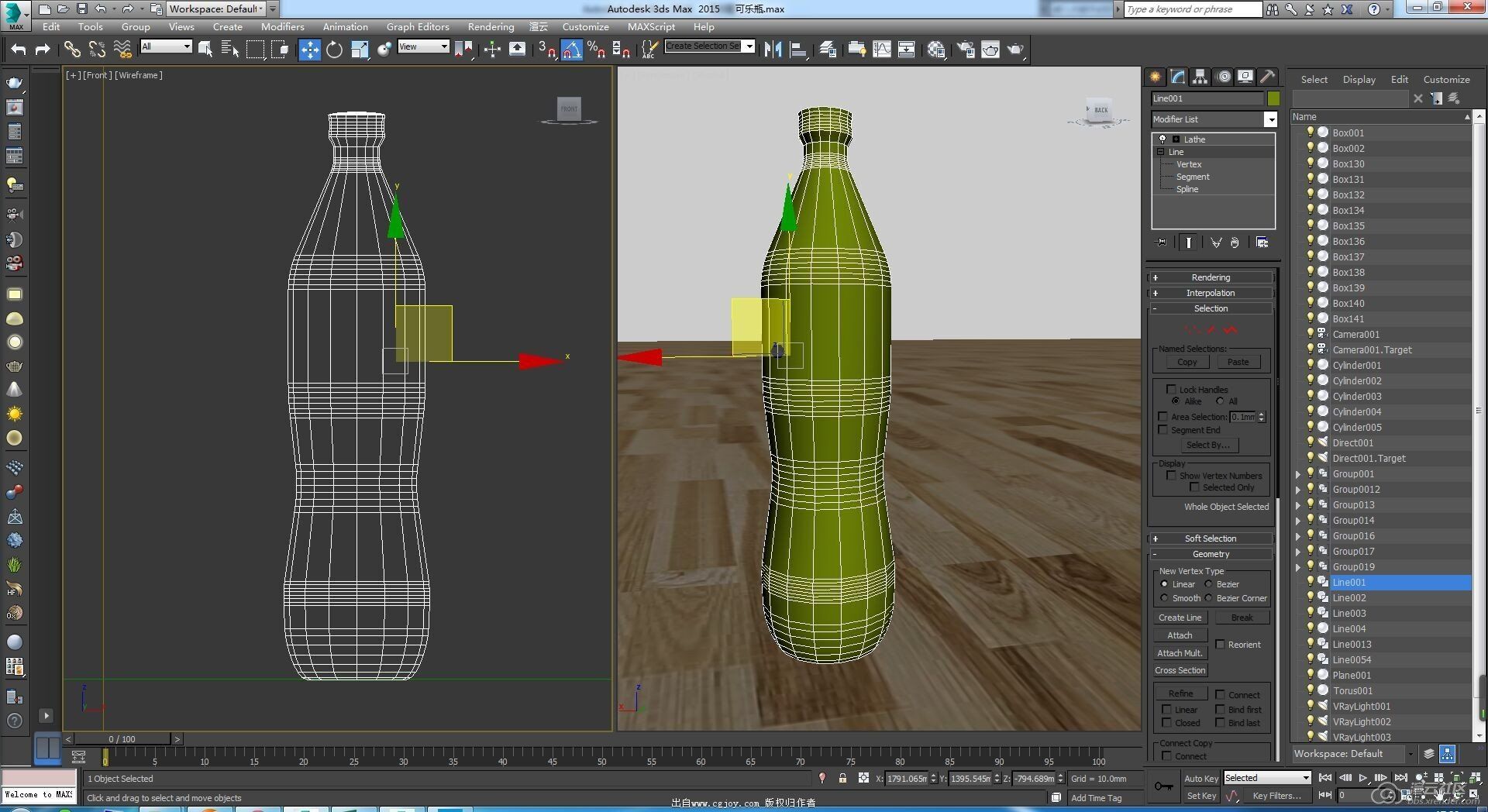Open the Modifiers menu

point(282,26)
